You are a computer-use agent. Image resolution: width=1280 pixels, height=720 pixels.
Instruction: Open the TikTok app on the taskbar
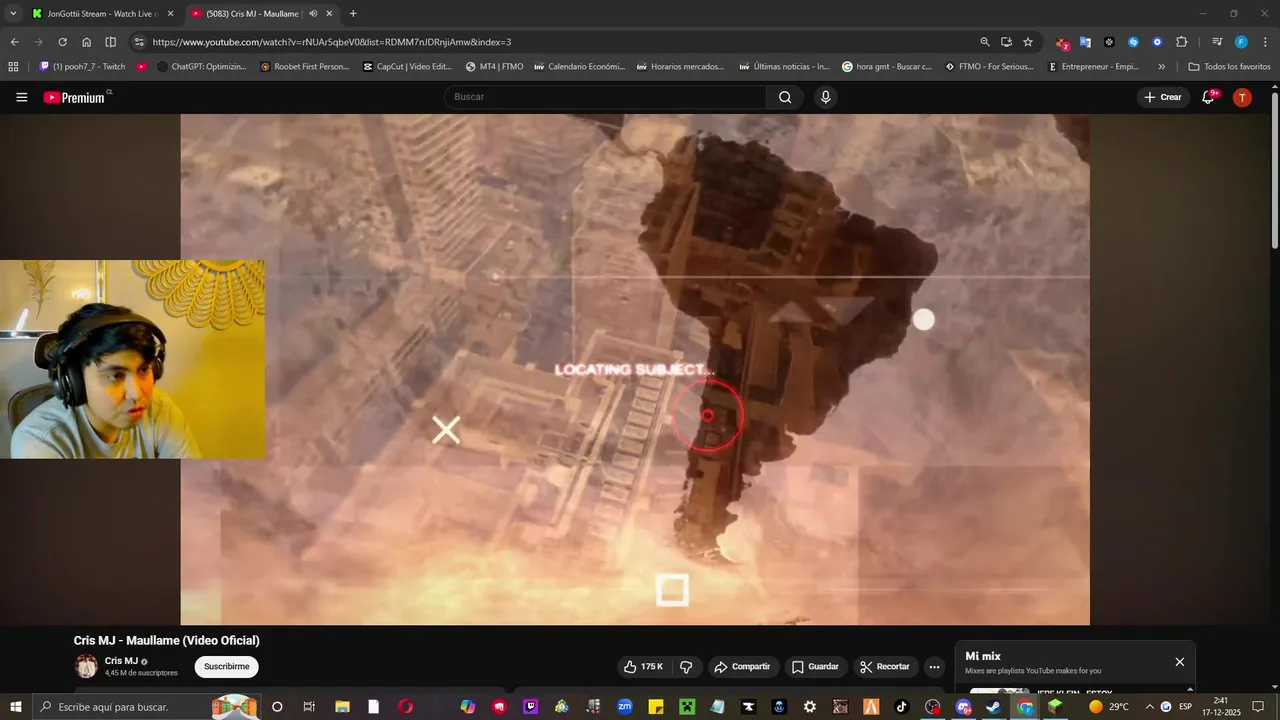tap(901, 707)
